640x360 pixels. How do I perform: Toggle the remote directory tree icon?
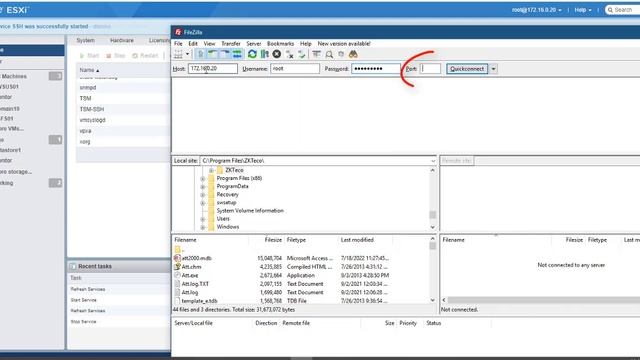pyautogui.click(x=225, y=54)
